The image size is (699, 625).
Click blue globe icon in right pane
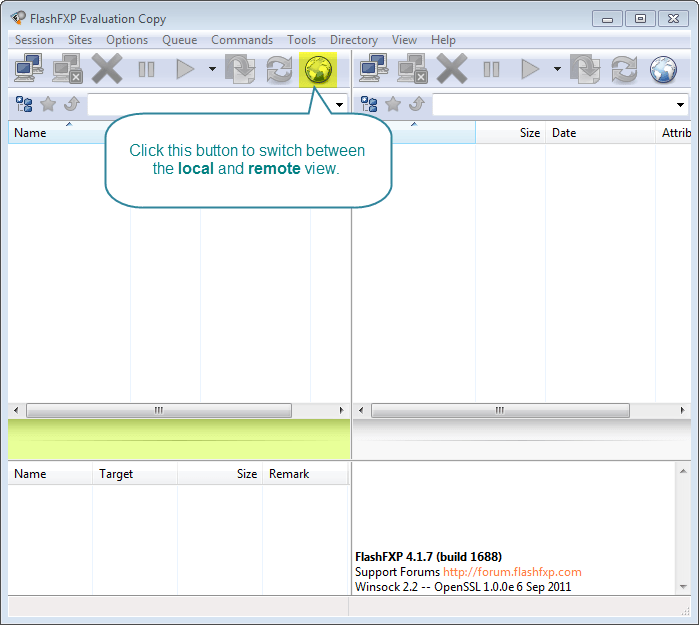click(x=663, y=70)
